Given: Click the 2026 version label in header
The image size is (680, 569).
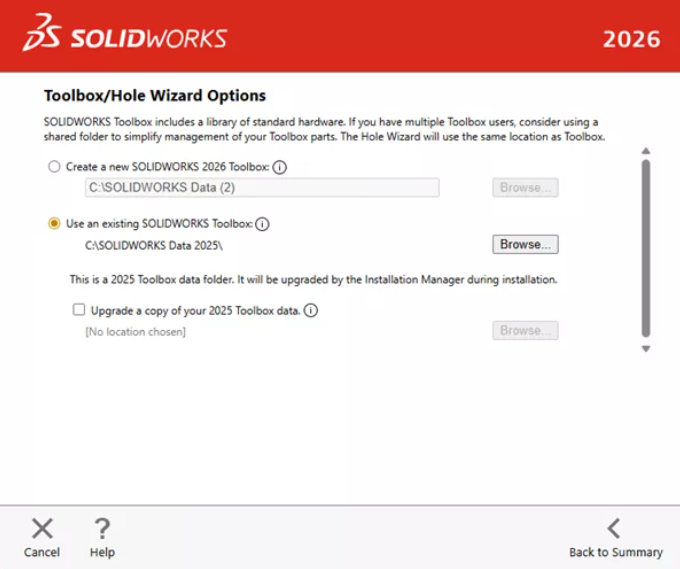Looking at the screenshot, I should coord(631,39).
